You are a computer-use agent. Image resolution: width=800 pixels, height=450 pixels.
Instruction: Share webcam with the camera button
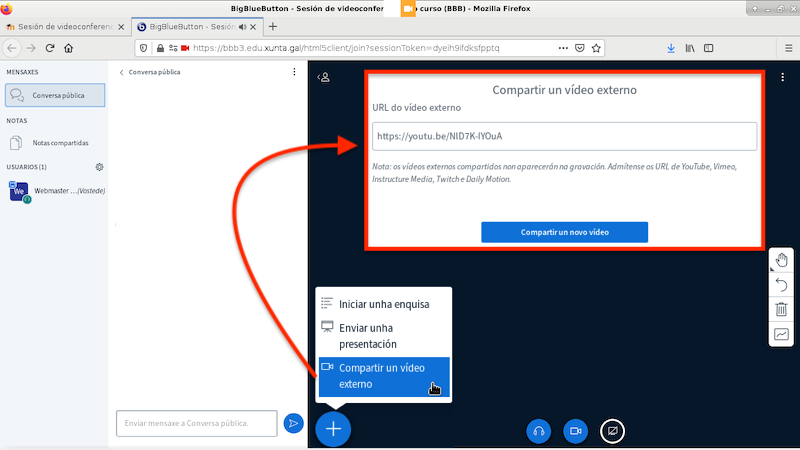click(576, 431)
